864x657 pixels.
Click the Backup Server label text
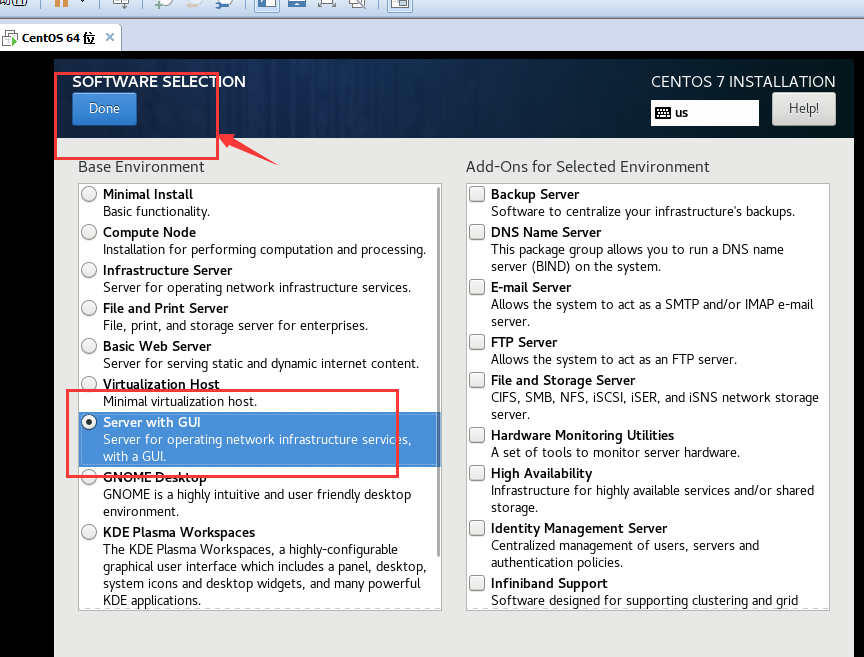[x=535, y=195]
